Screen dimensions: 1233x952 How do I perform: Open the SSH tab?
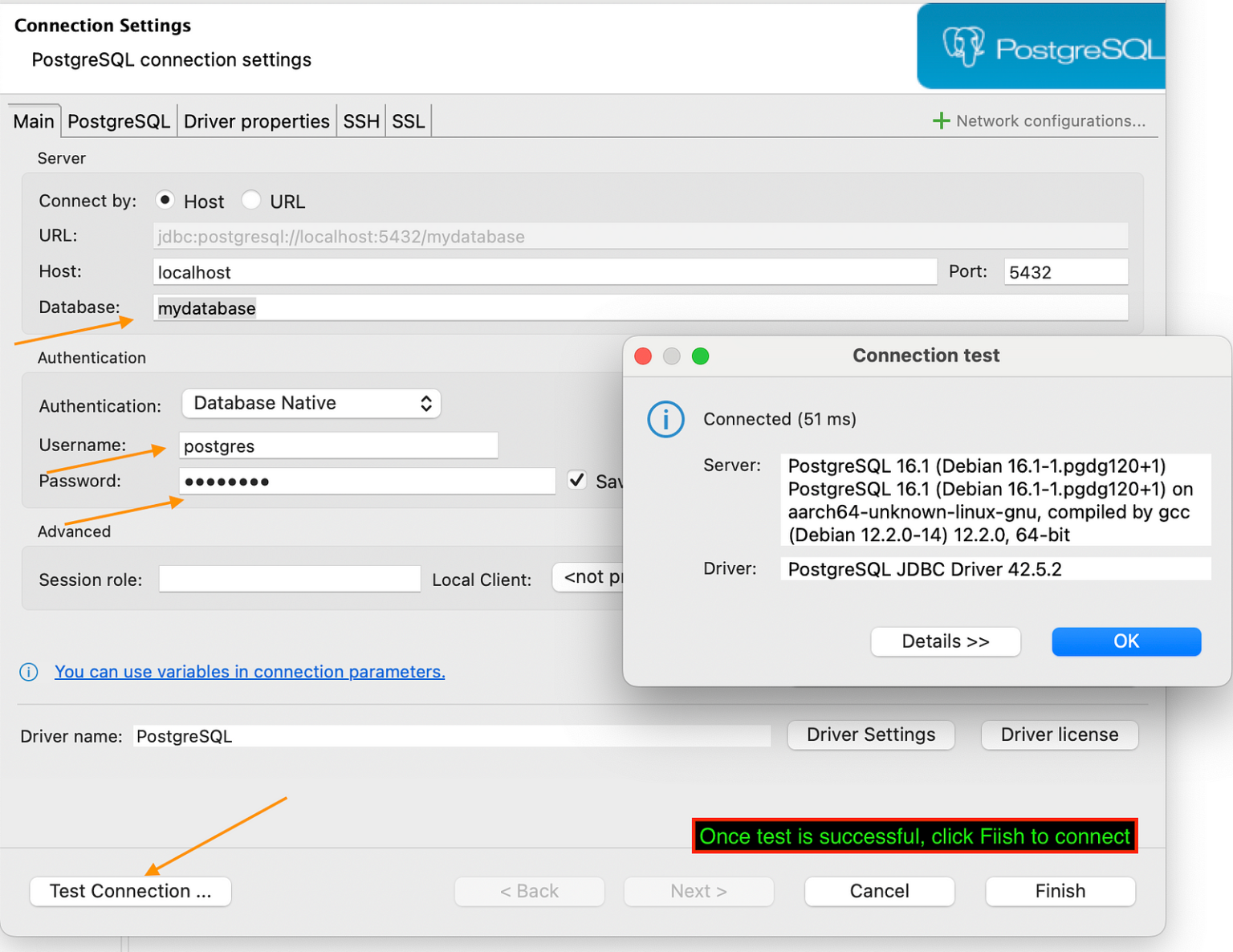pos(360,121)
